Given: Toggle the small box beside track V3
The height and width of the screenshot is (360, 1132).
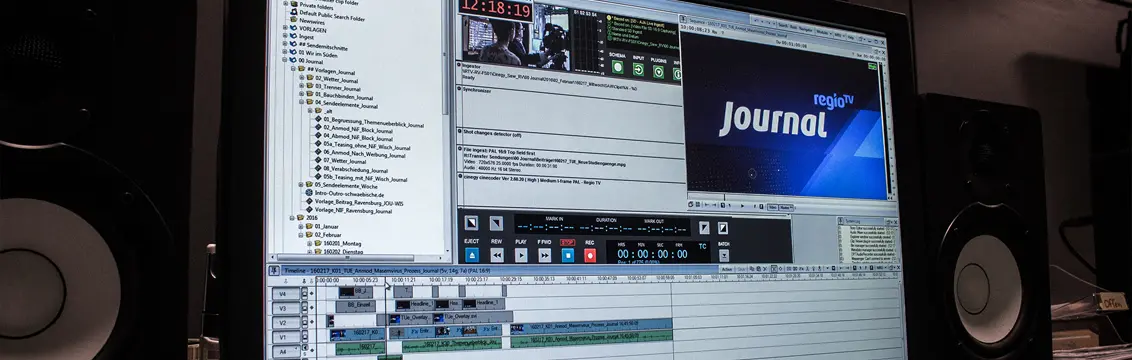Looking at the screenshot, I should (x=304, y=307).
